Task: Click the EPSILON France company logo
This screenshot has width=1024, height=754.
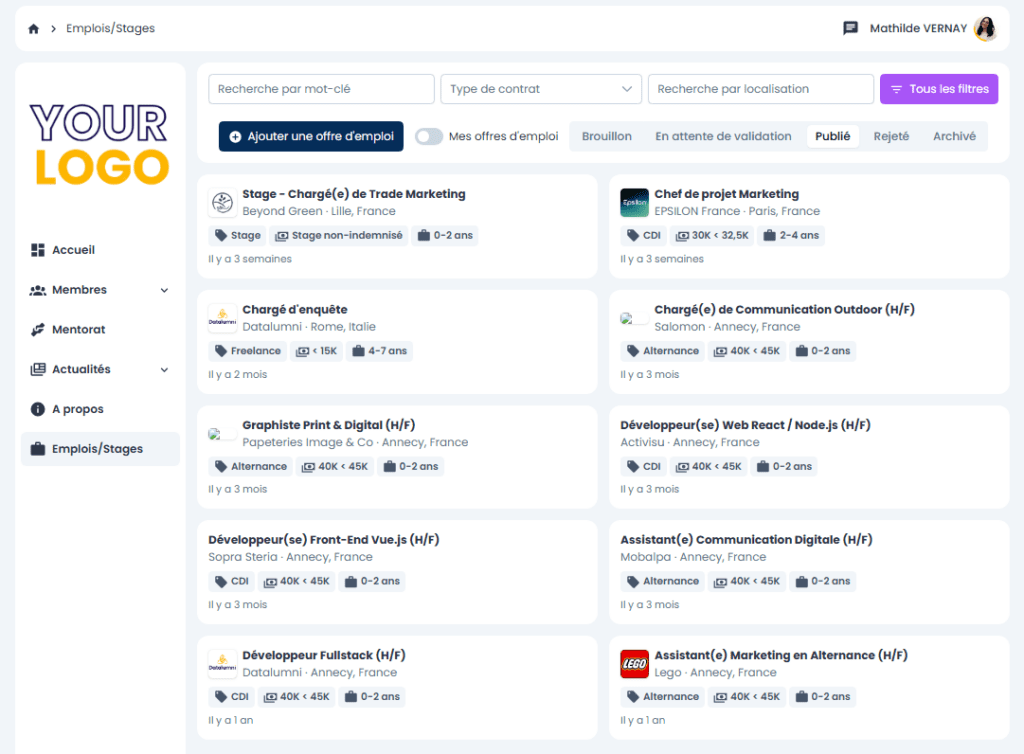Action: click(x=634, y=202)
